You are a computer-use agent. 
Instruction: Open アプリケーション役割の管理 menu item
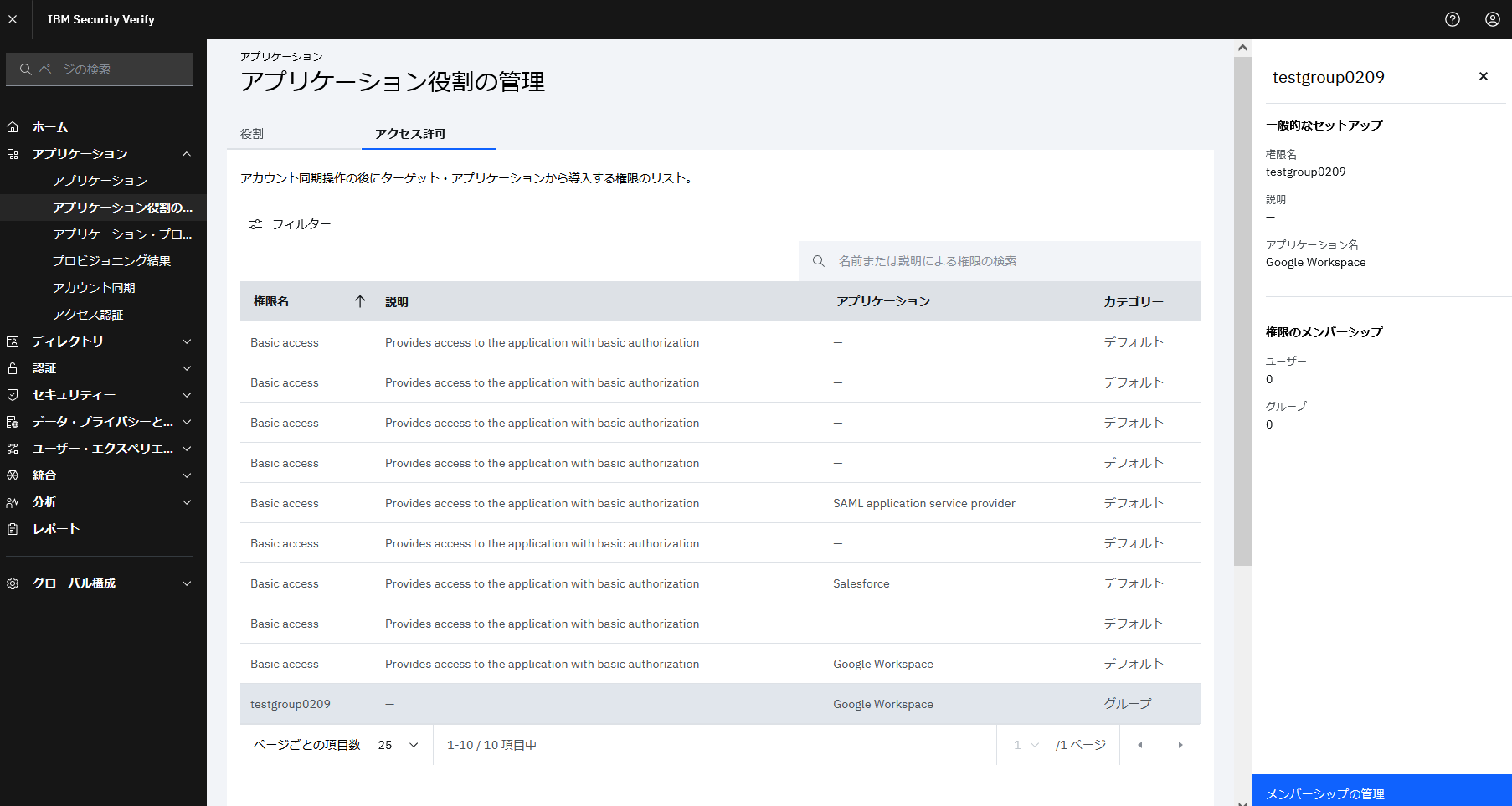103,208
